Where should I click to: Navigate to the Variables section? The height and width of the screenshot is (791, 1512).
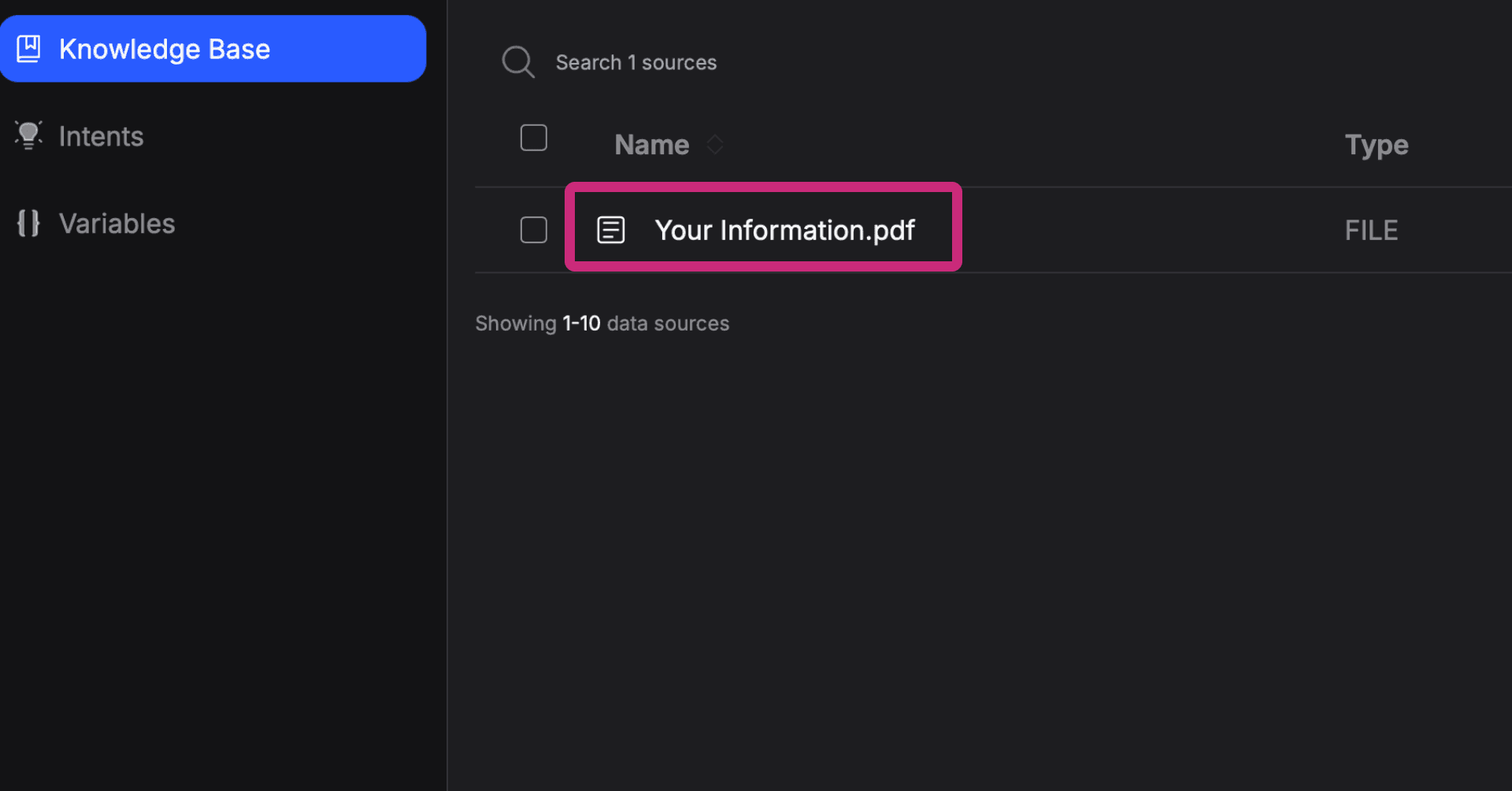(x=117, y=223)
